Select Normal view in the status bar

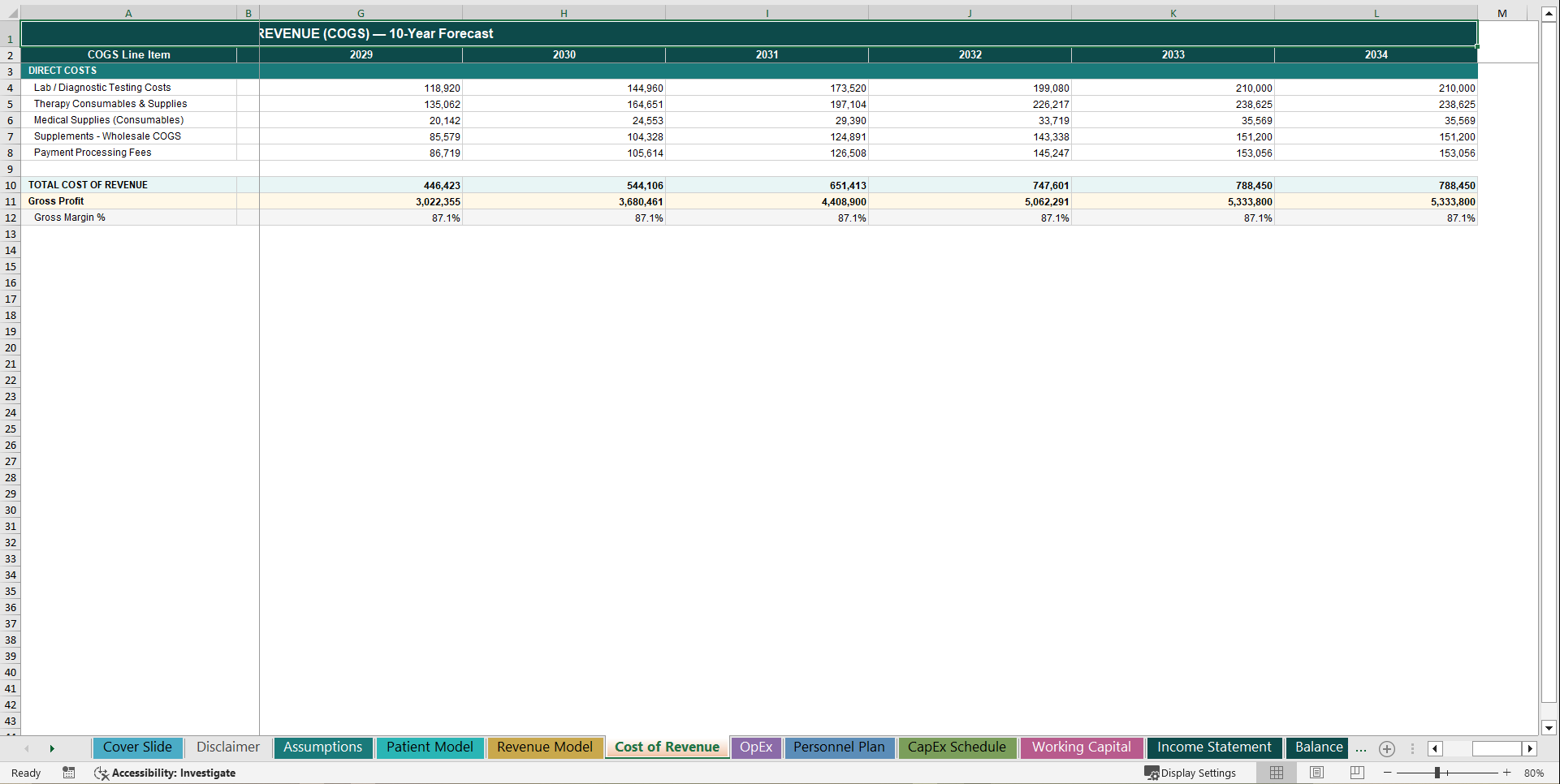point(1277,773)
